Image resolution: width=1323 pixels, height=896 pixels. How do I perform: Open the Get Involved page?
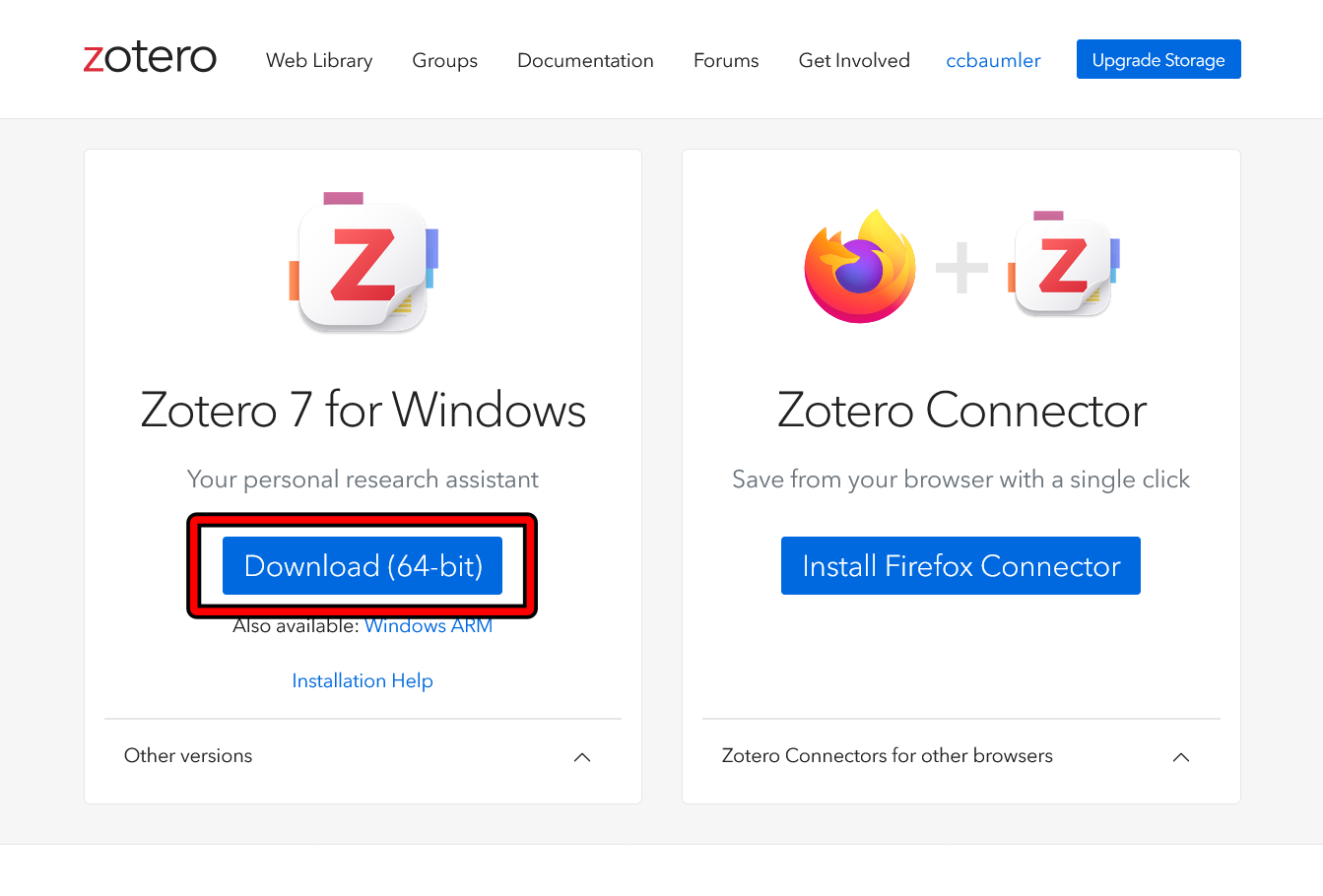[854, 60]
